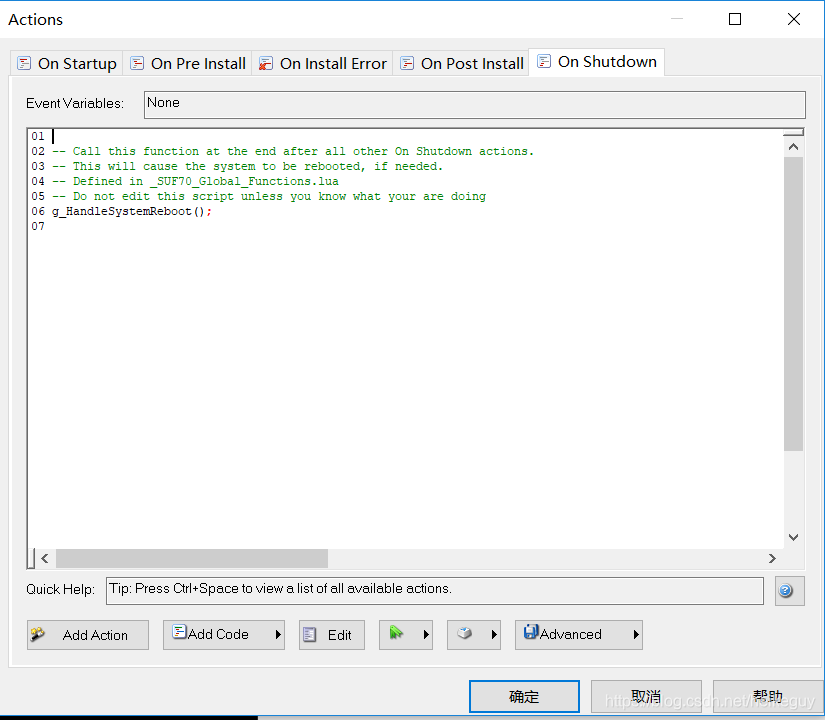Click the Add Code button
The width and height of the screenshot is (825, 720).
[224, 635]
